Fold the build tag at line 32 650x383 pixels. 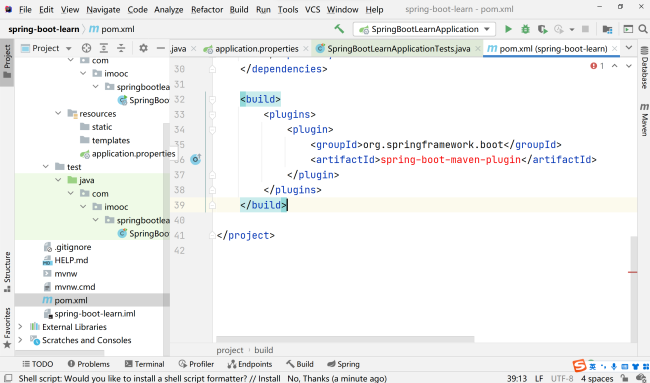[212, 99]
